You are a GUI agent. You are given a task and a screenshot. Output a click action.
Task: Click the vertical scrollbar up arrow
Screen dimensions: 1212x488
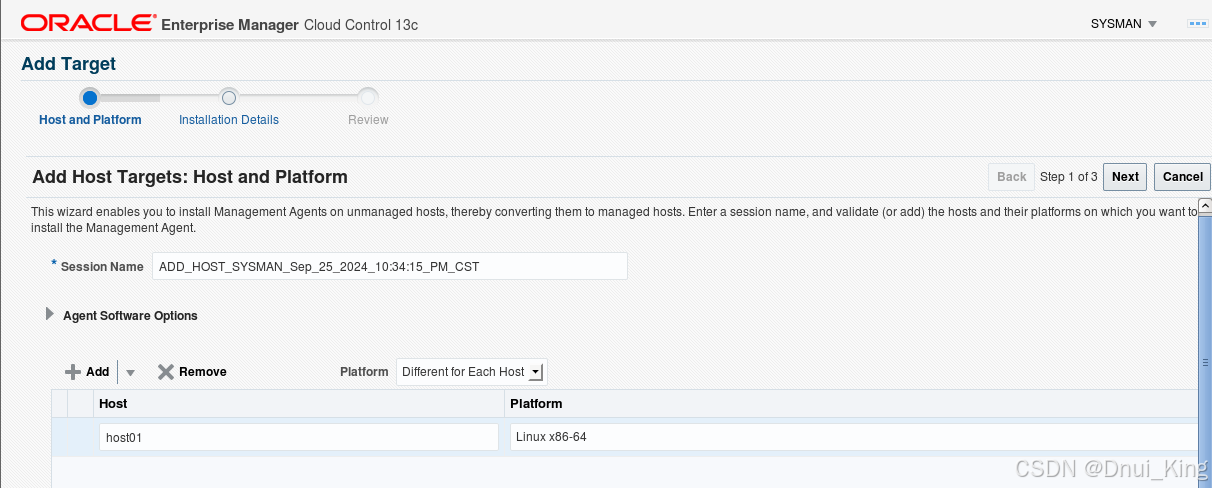pyautogui.click(x=1205, y=206)
